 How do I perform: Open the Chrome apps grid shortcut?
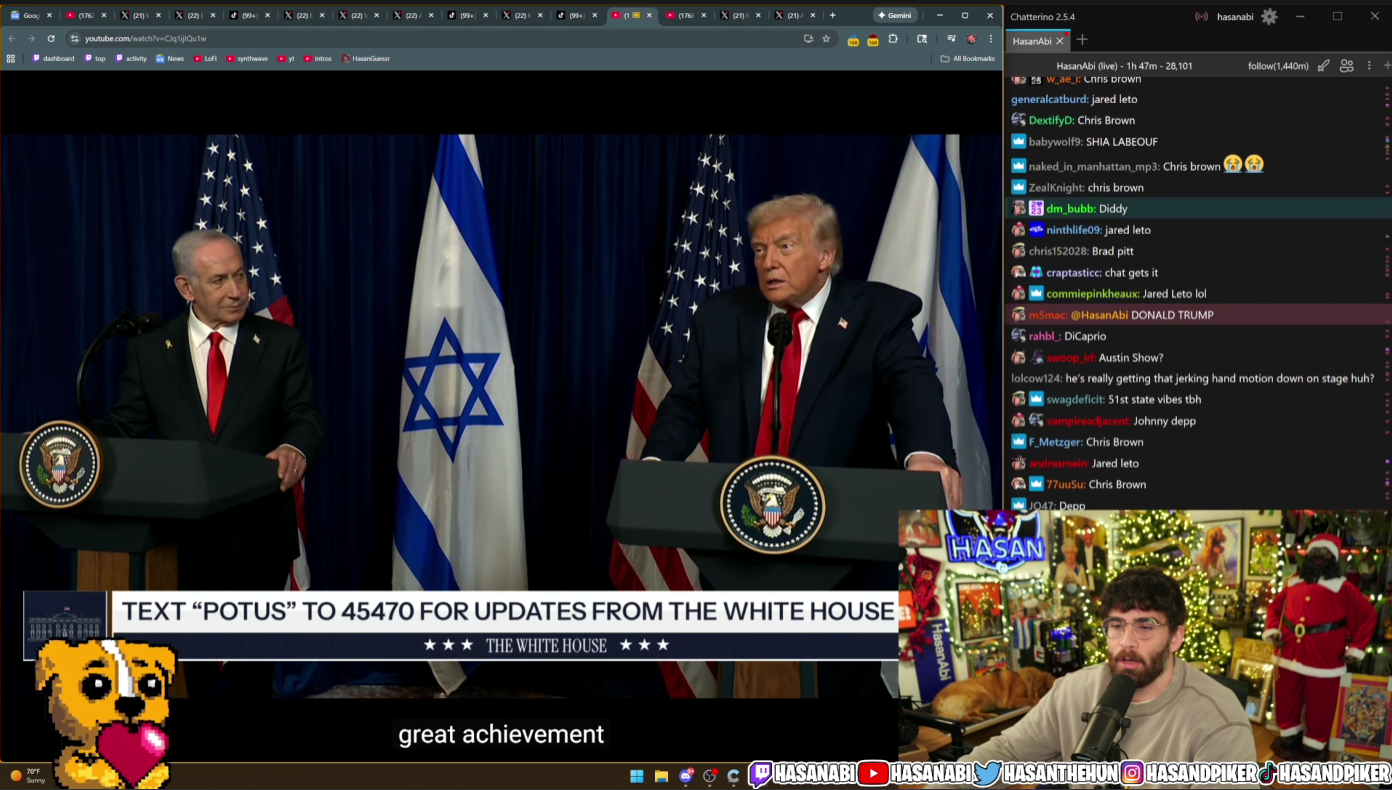coord(11,58)
